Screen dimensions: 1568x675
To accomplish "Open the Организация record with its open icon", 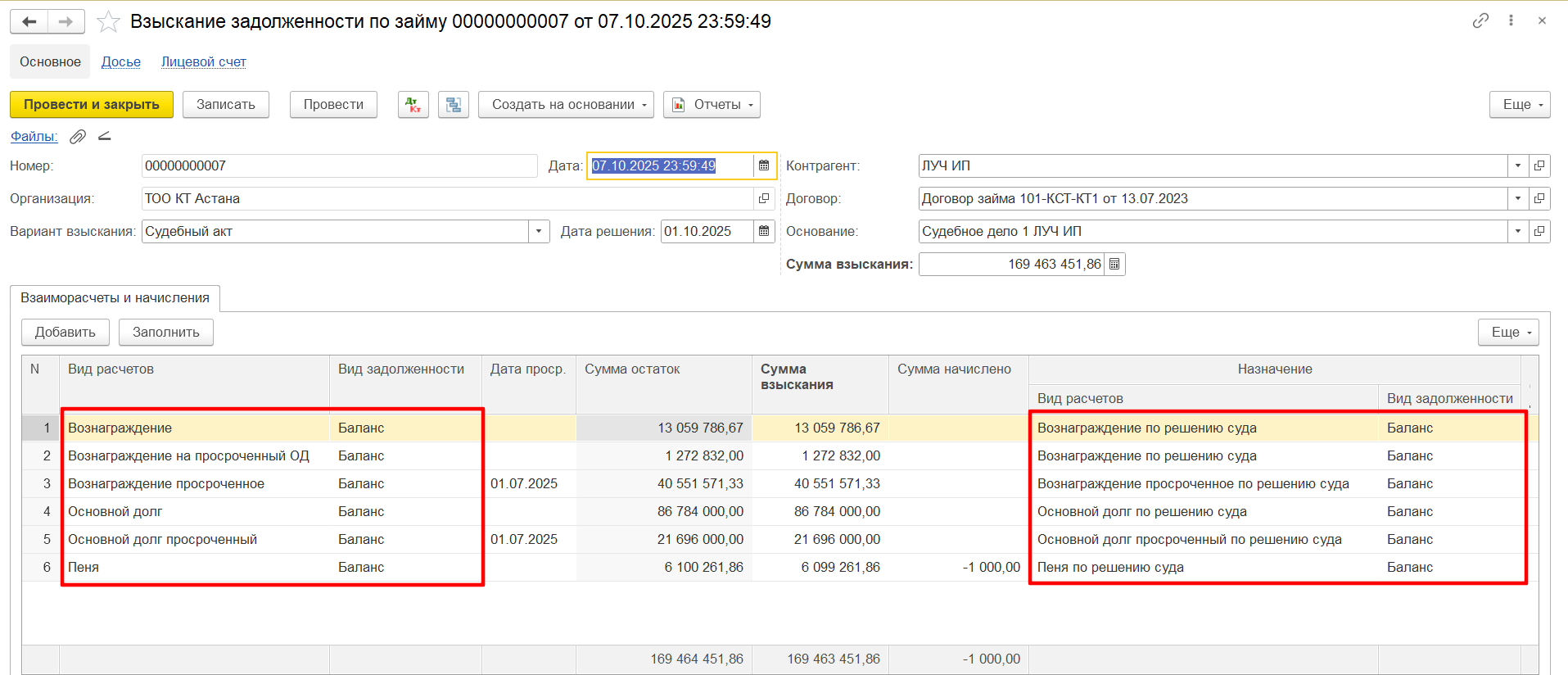I will pyautogui.click(x=764, y=198).
